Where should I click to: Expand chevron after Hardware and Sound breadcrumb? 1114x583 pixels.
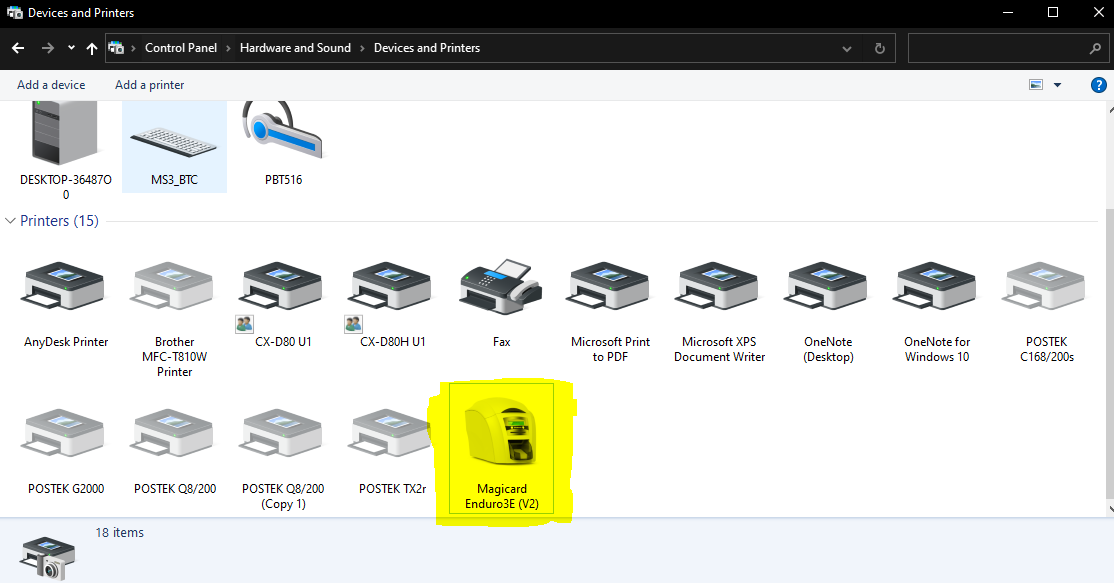point(362,48)
